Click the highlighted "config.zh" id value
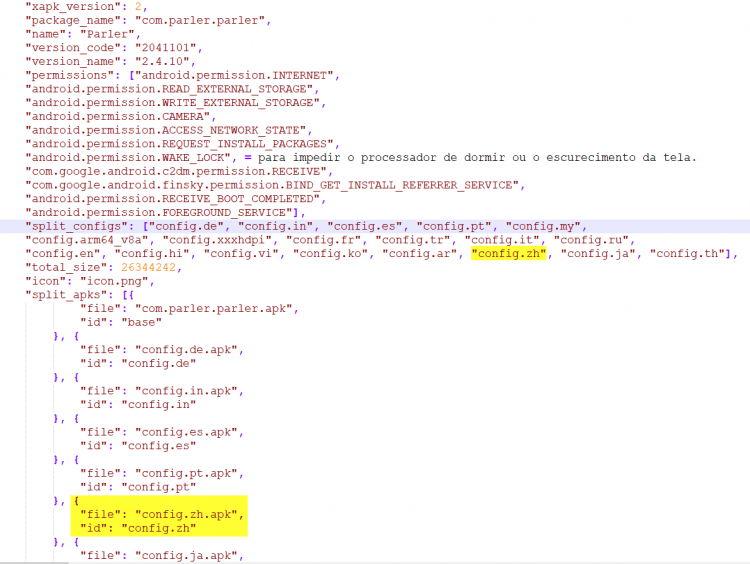Image resolution: width=750 pixels, height=564 pixels. (x=159, y=528)
